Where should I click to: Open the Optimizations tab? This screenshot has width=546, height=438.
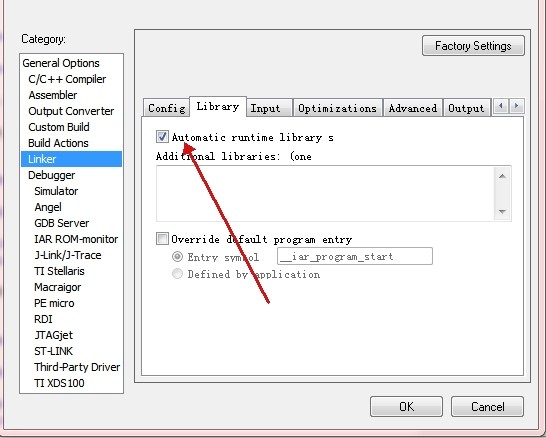click(x=337, y=108)
